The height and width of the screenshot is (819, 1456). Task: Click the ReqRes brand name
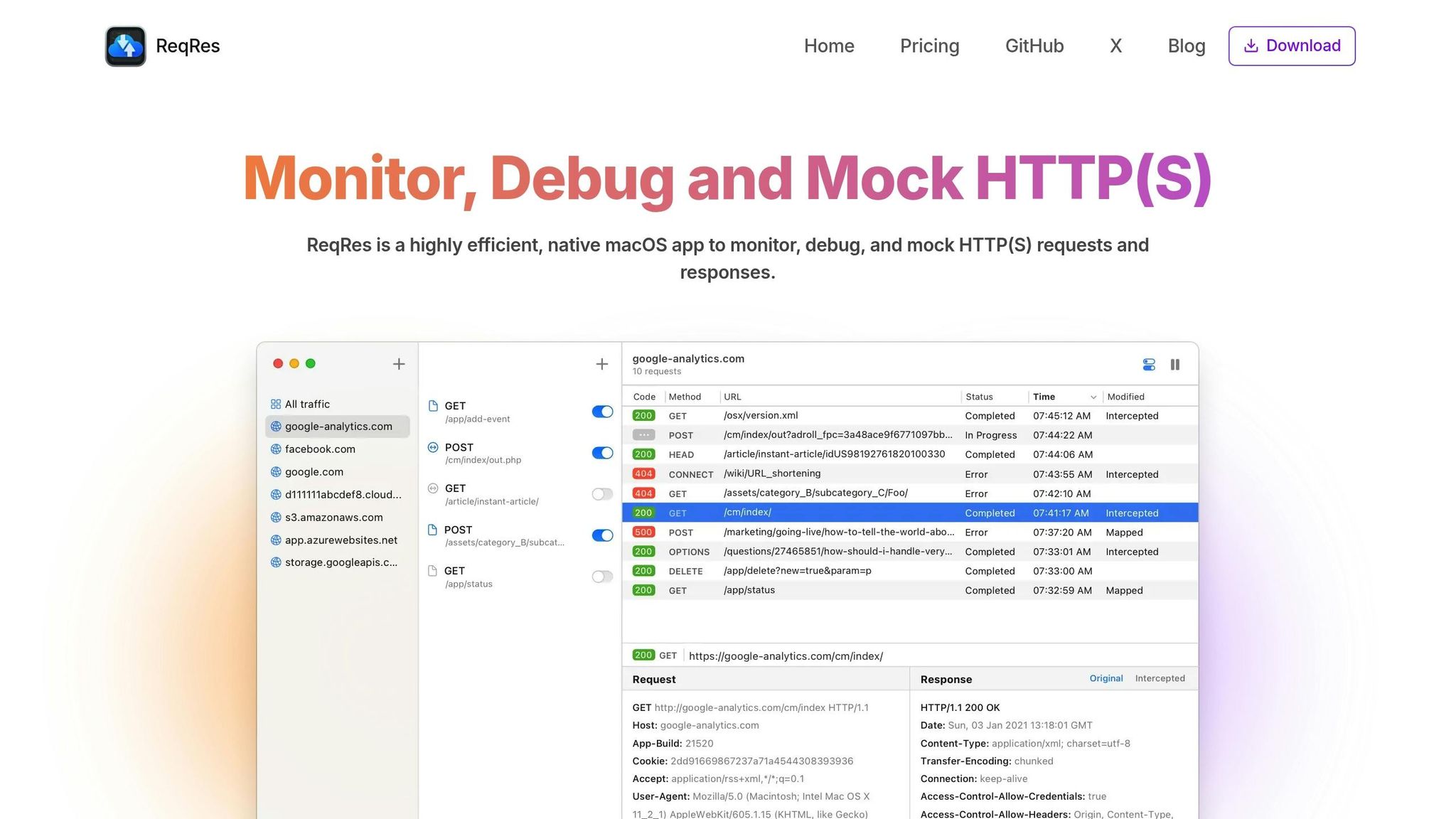tap(188, 46)
